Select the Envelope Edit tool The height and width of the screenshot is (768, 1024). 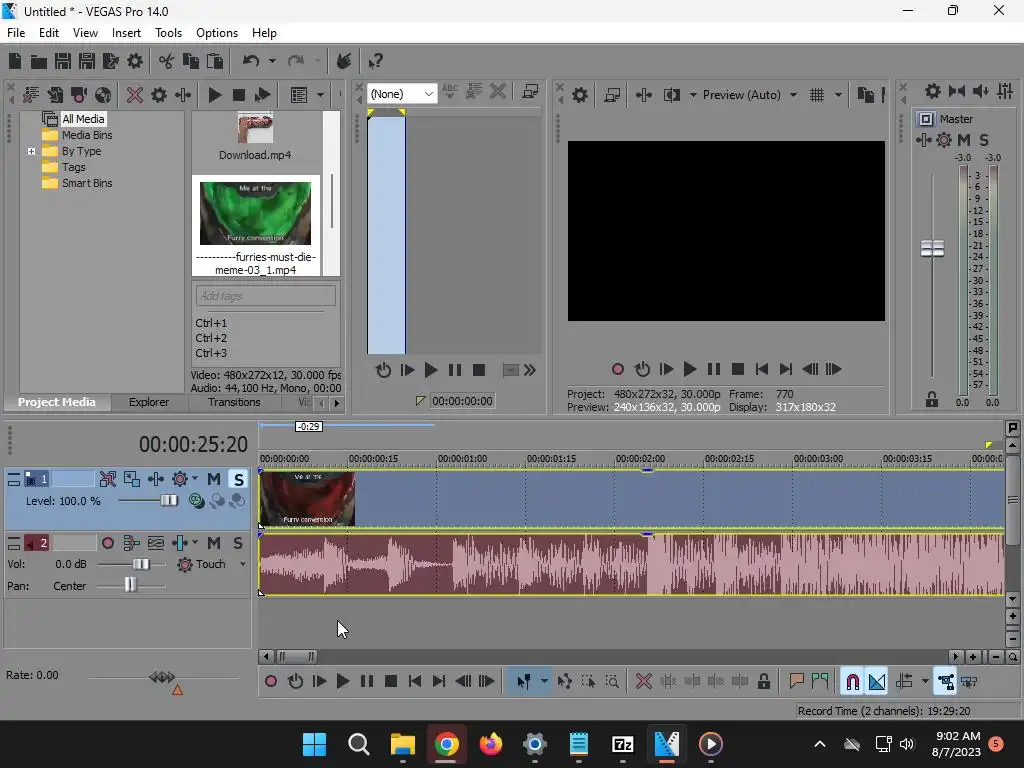(565, 682)
